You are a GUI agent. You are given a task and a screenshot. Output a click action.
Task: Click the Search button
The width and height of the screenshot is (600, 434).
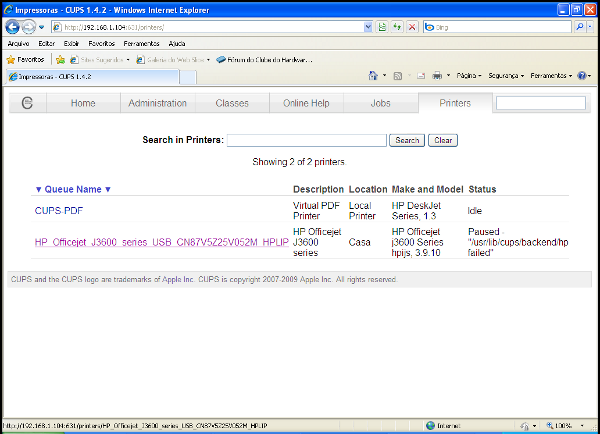[x=407, y=140]
